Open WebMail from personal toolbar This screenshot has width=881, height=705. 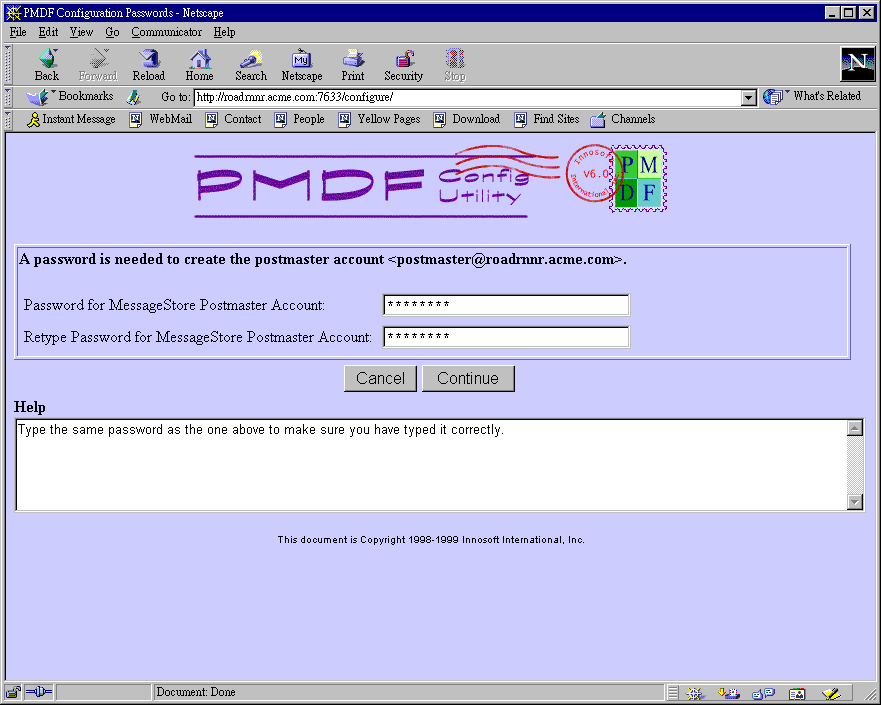point(160,119)
